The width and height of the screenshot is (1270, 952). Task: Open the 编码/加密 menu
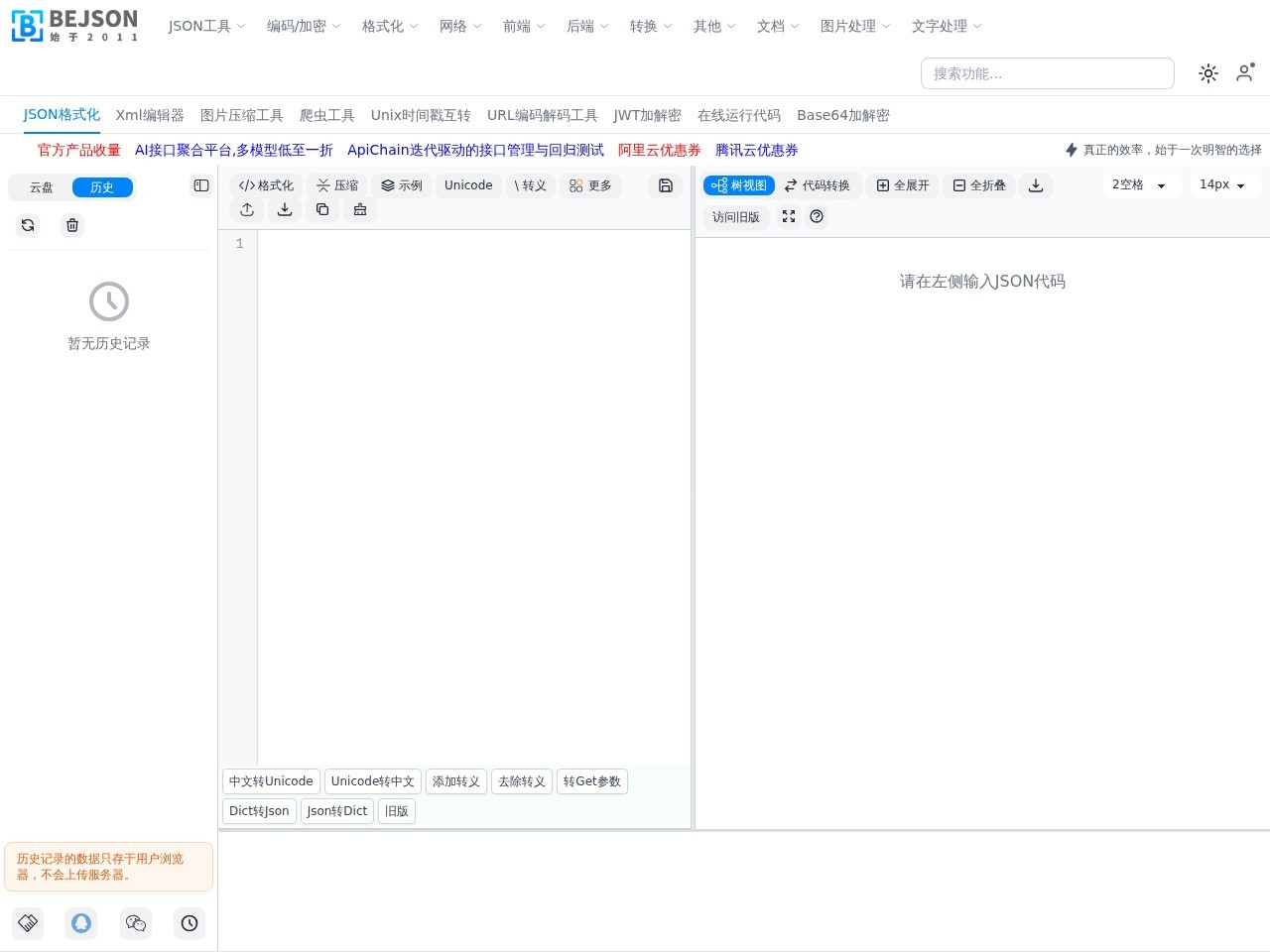tap(304, 26)
